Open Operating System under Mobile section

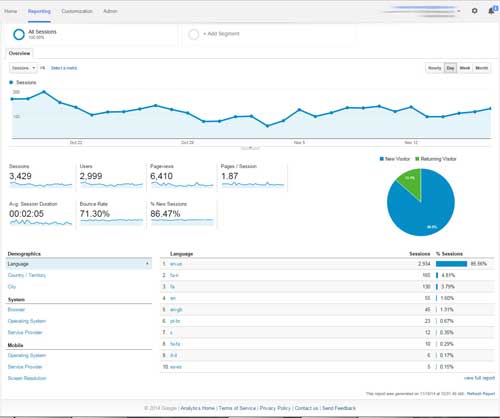[x=27, y=355]
